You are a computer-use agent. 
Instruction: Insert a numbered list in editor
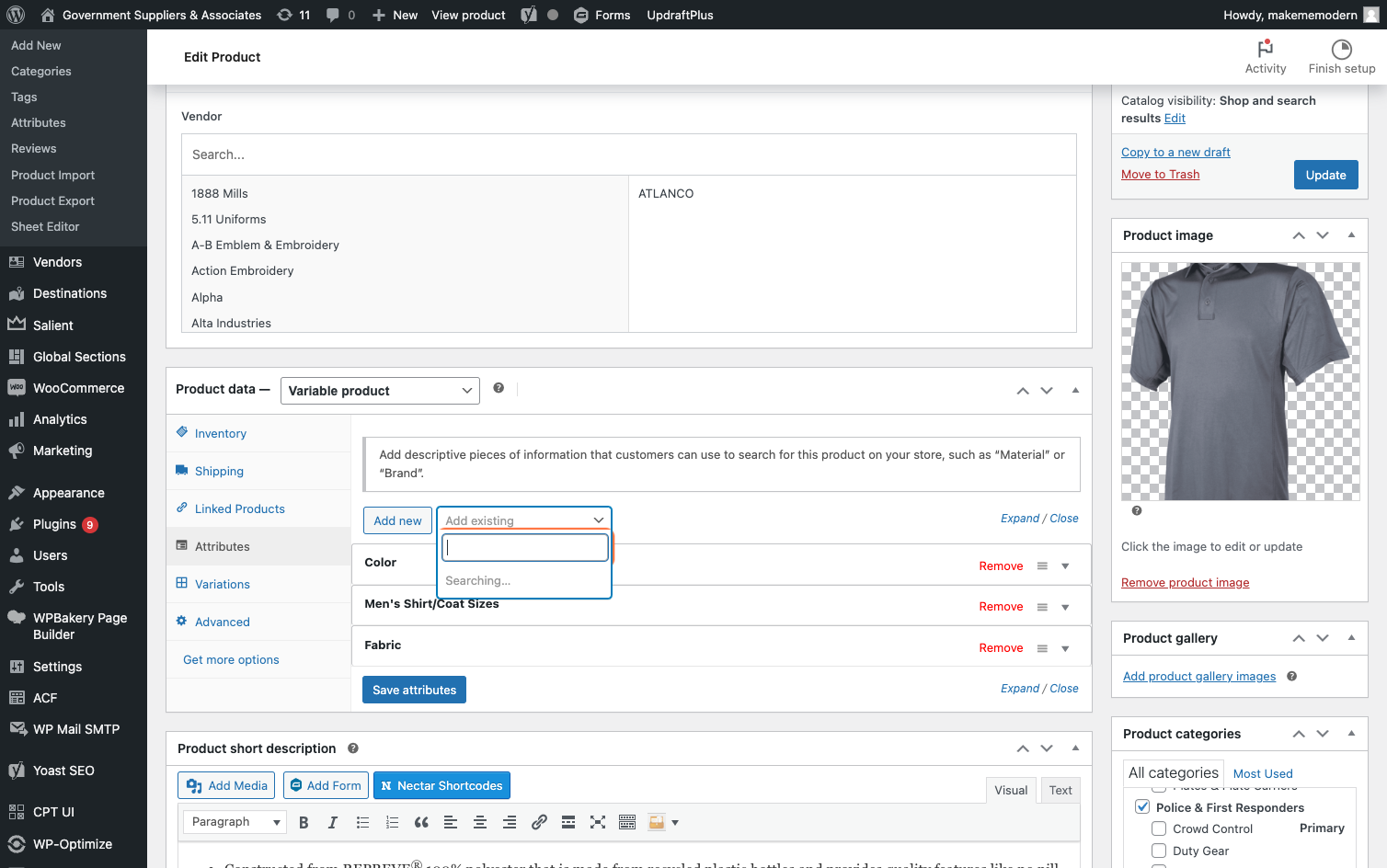point(392,823)
